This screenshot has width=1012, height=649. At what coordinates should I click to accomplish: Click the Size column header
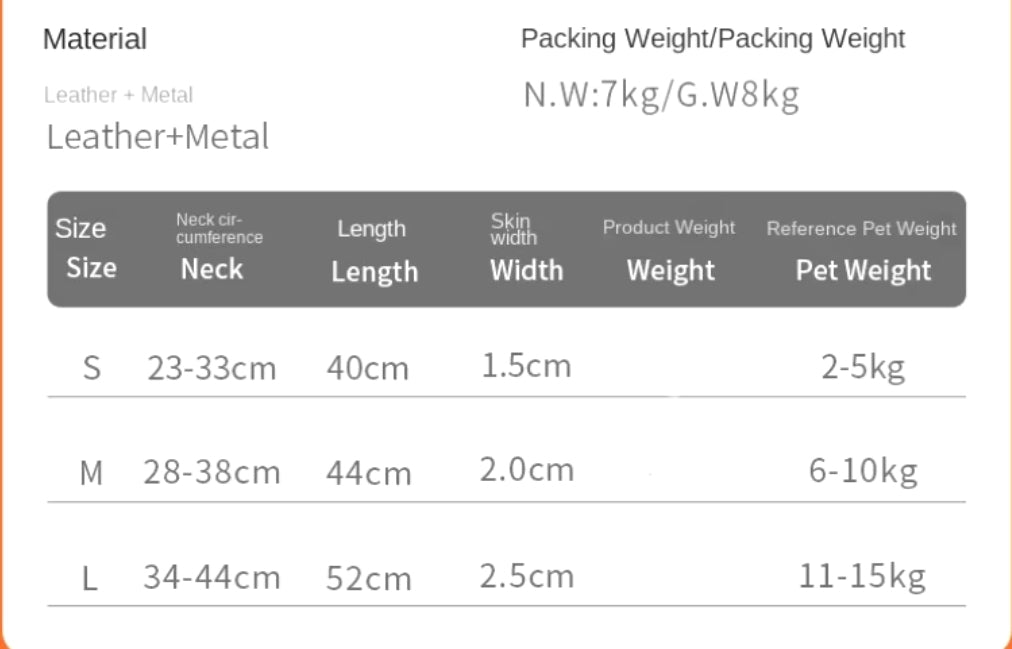(x=86, y=248)
